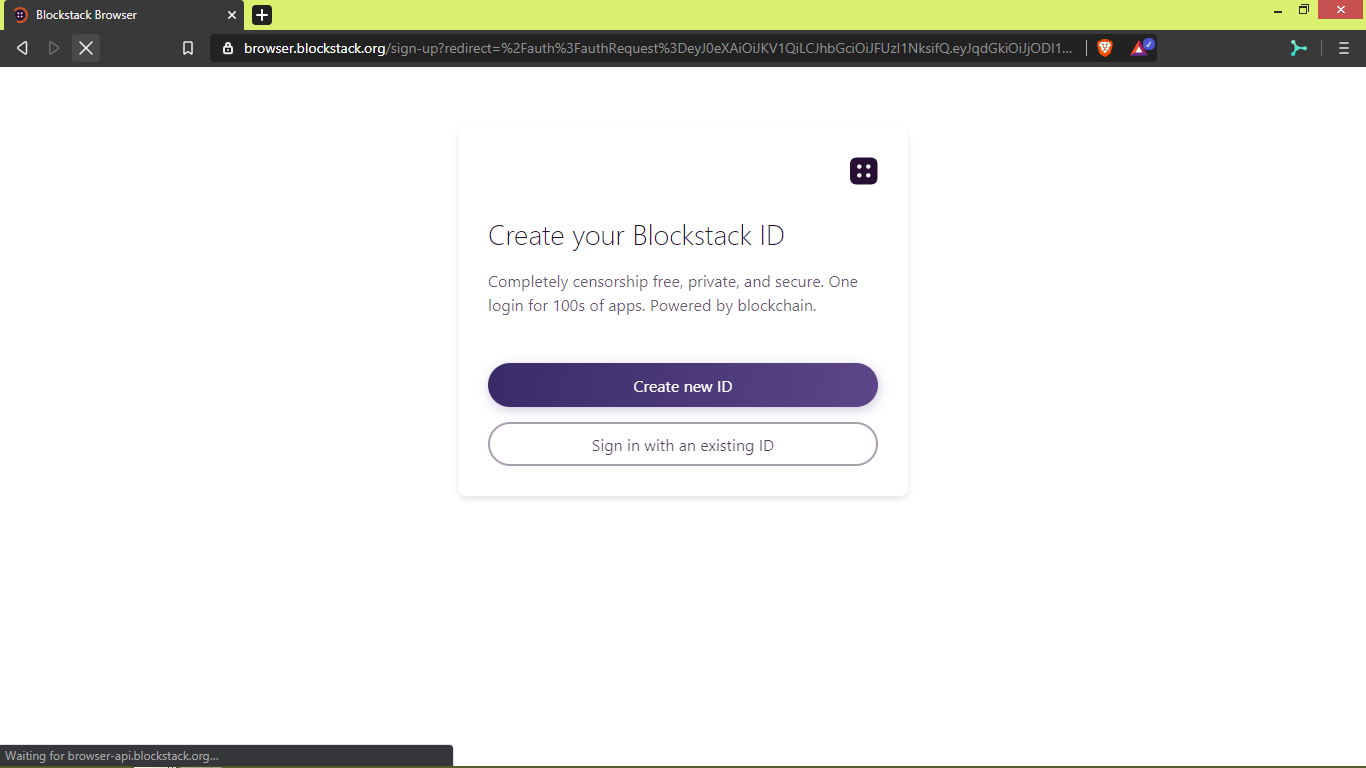1366x768 pixels.
Task: Click the 'Create your Blockstack ID' heading
Action: (x=636, y=236)
